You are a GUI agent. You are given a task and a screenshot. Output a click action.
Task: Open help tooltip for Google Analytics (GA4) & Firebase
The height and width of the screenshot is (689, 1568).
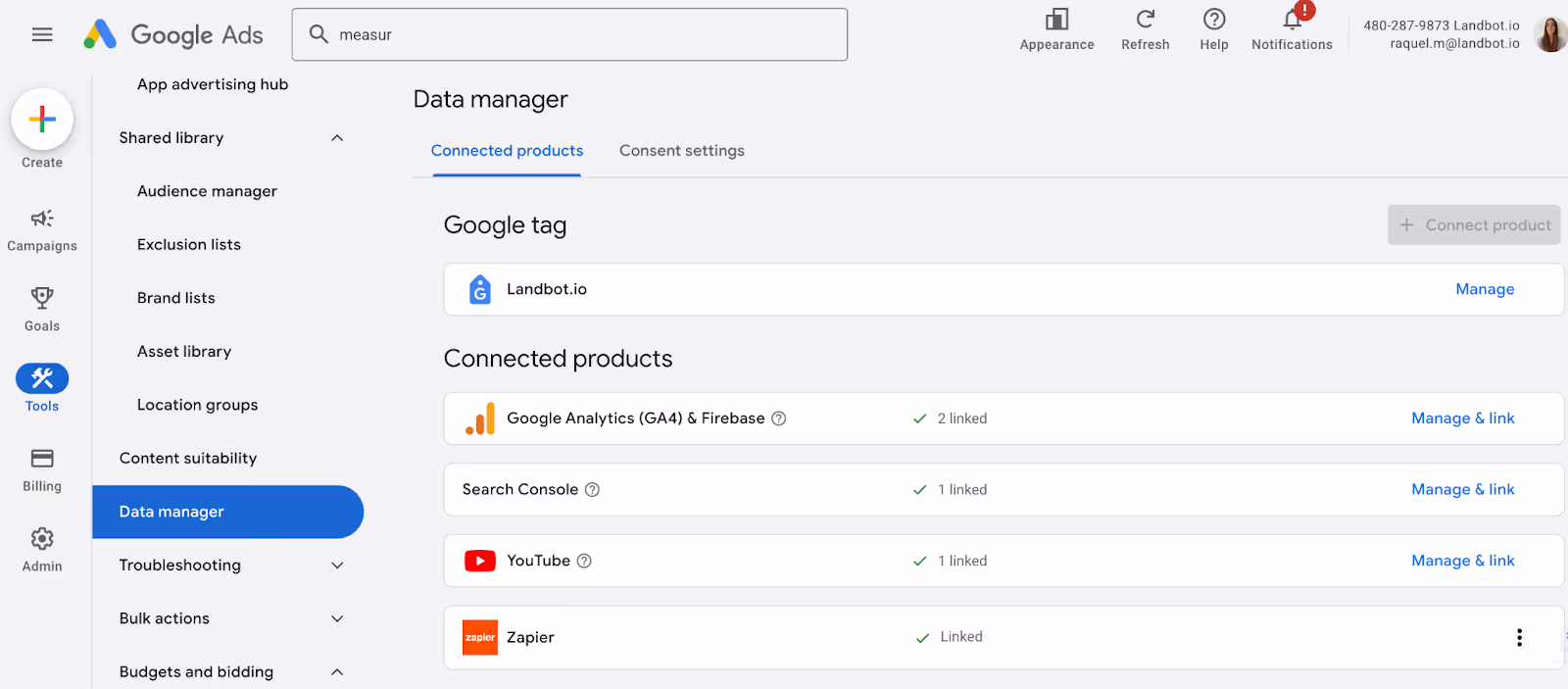click(779, 418)
